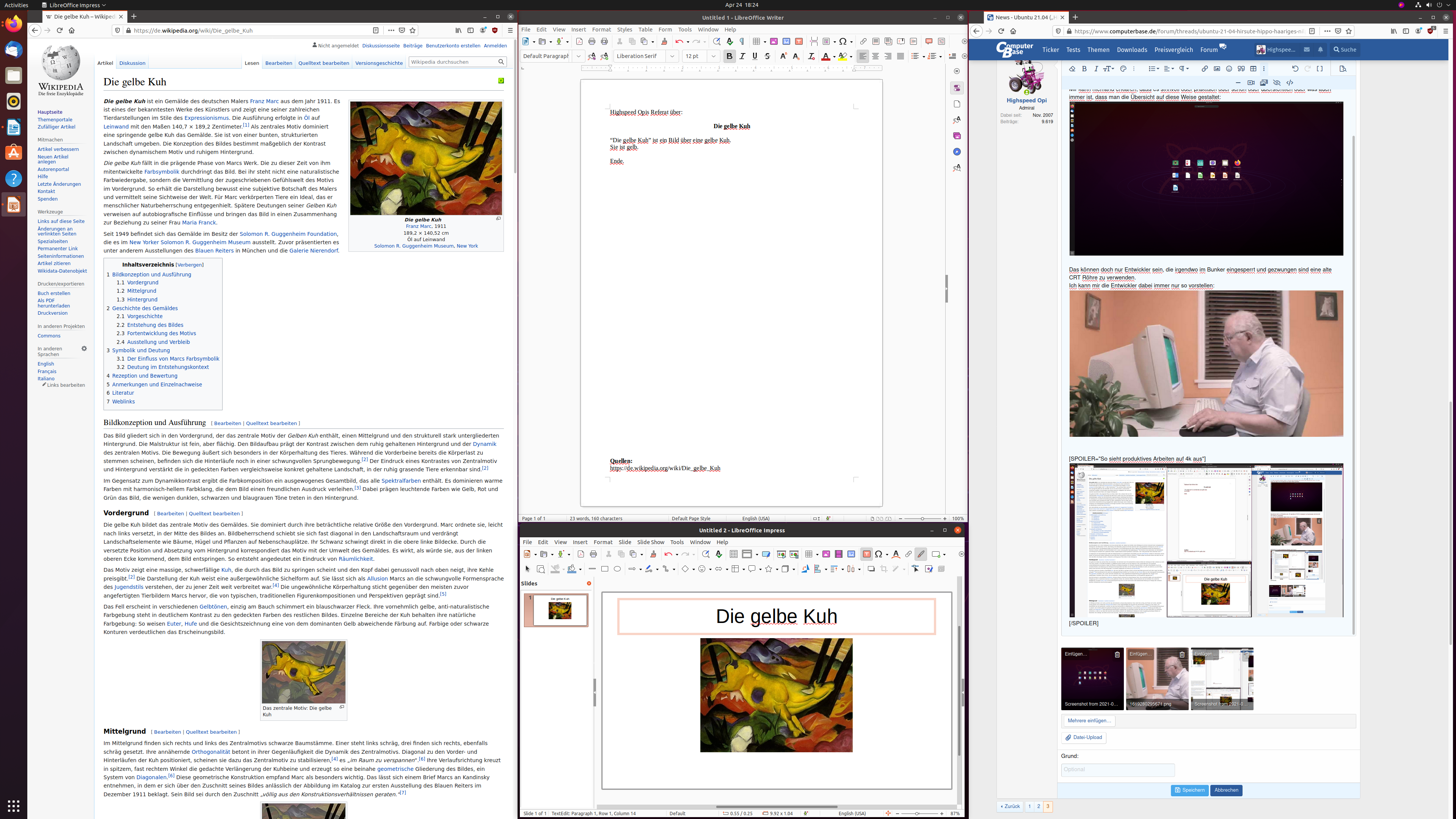Toggle underline formatting in Writer
The width and height of the screenshot is (1456, 819).
[x=755, y=56]
